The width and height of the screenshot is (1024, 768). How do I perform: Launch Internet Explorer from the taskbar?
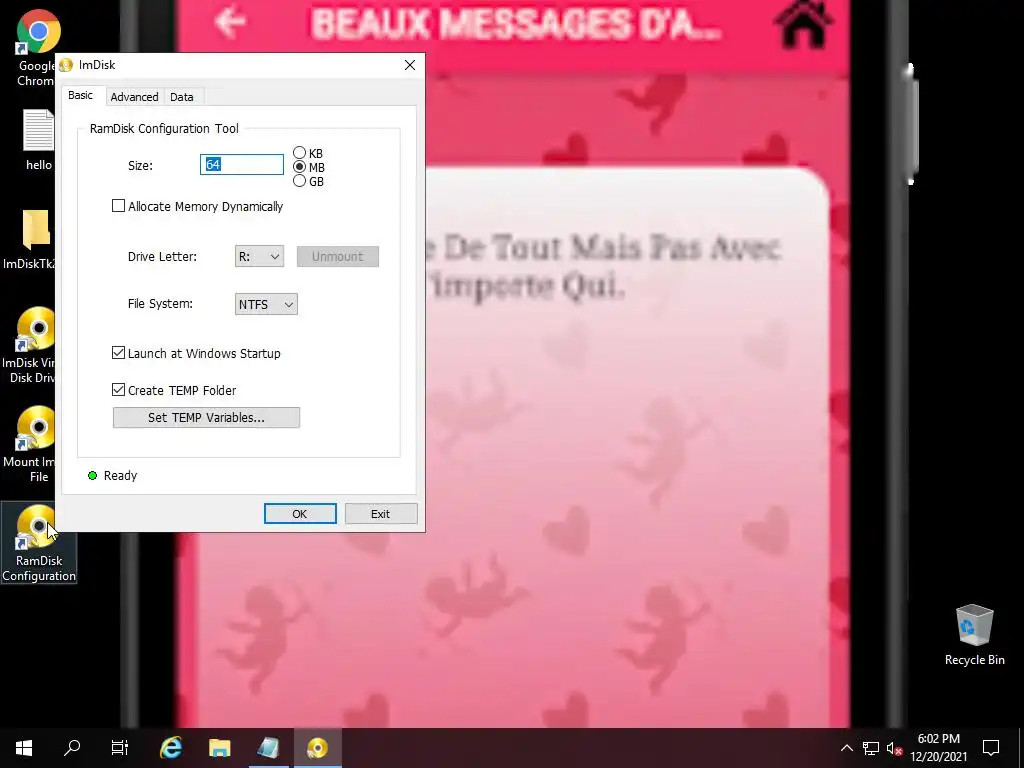[170, 748]
